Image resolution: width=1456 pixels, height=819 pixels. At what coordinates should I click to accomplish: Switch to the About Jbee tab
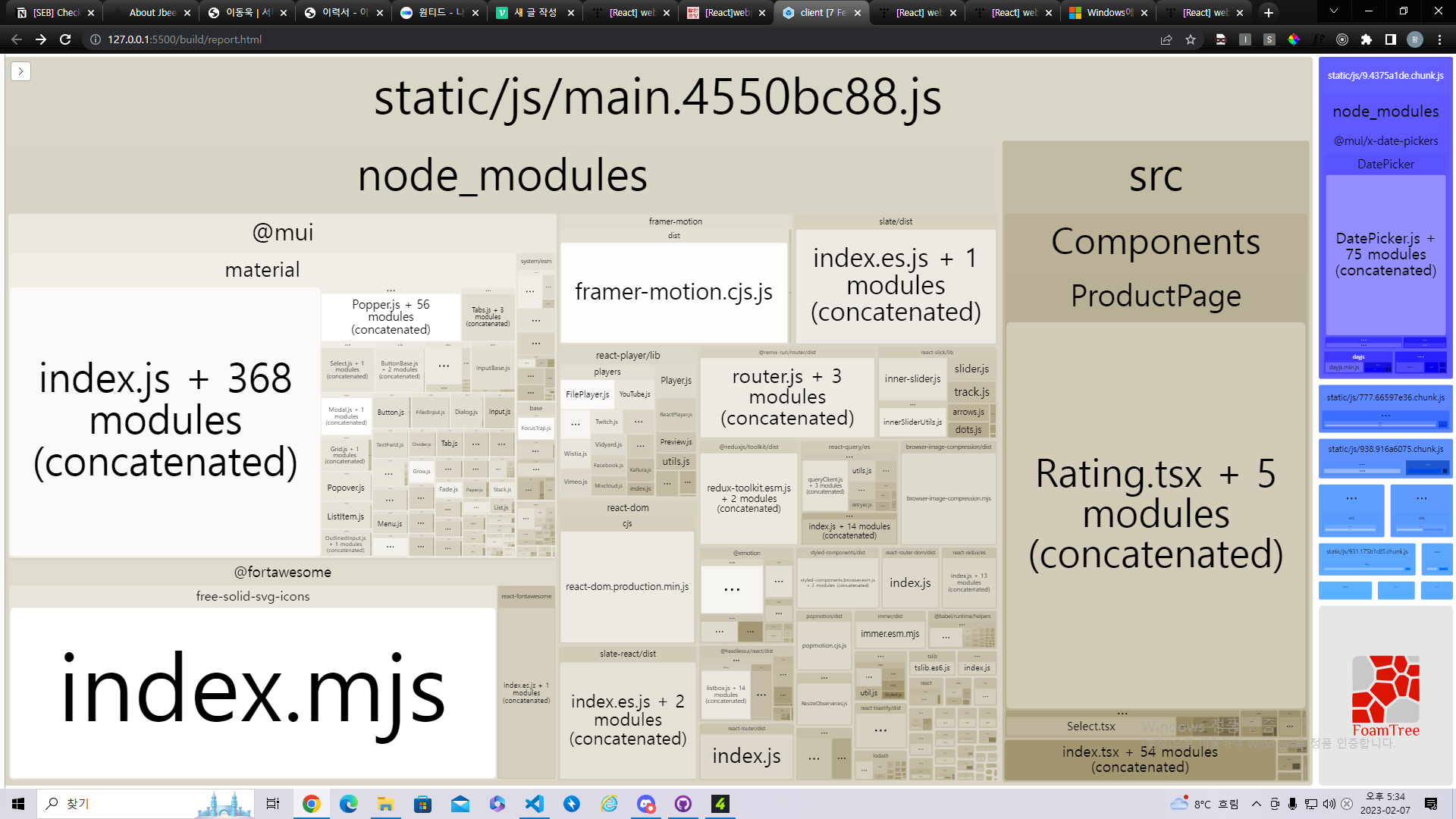[x=152, y=12]
